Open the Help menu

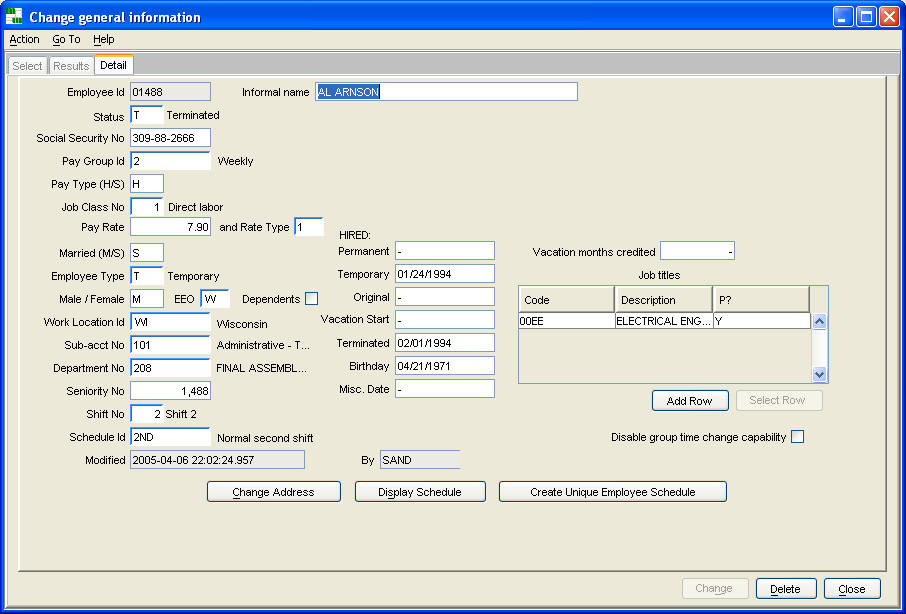(103, 39)
